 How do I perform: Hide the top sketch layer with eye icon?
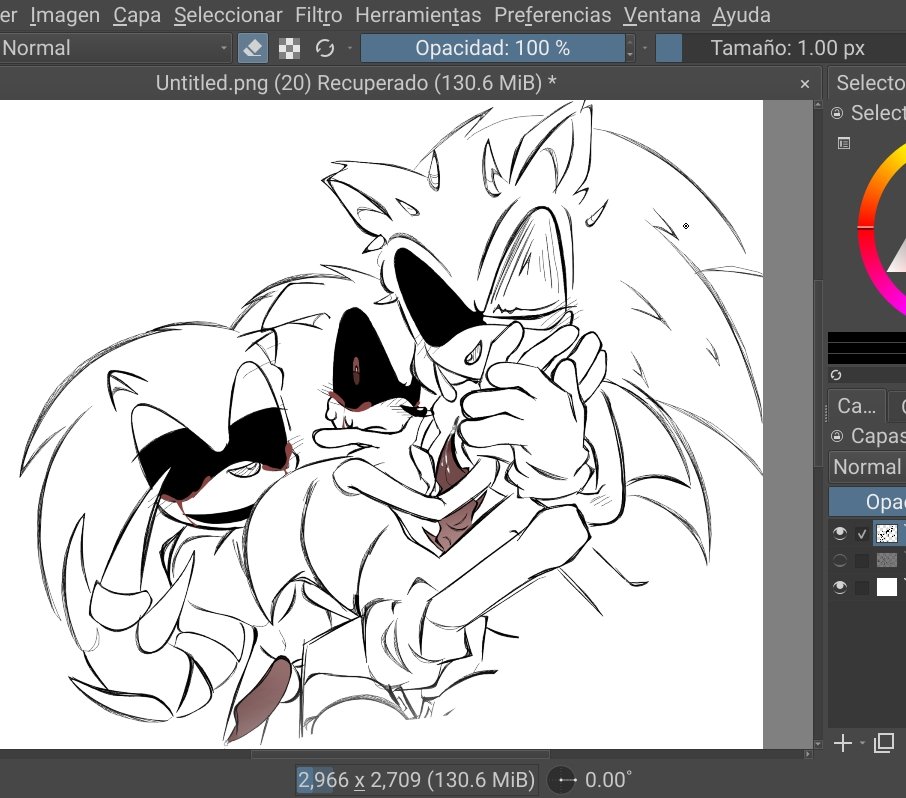pos(840,533)
